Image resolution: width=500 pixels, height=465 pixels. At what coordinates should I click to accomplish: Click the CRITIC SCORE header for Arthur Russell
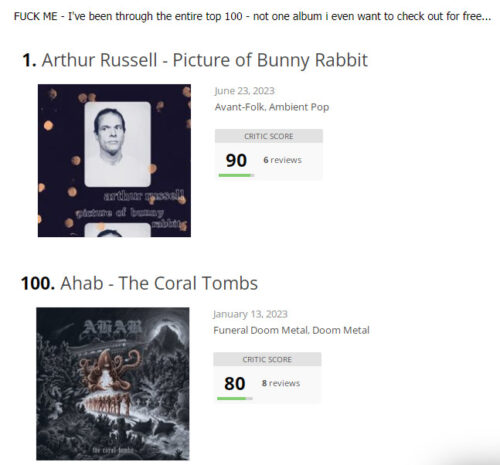(269, 136)
